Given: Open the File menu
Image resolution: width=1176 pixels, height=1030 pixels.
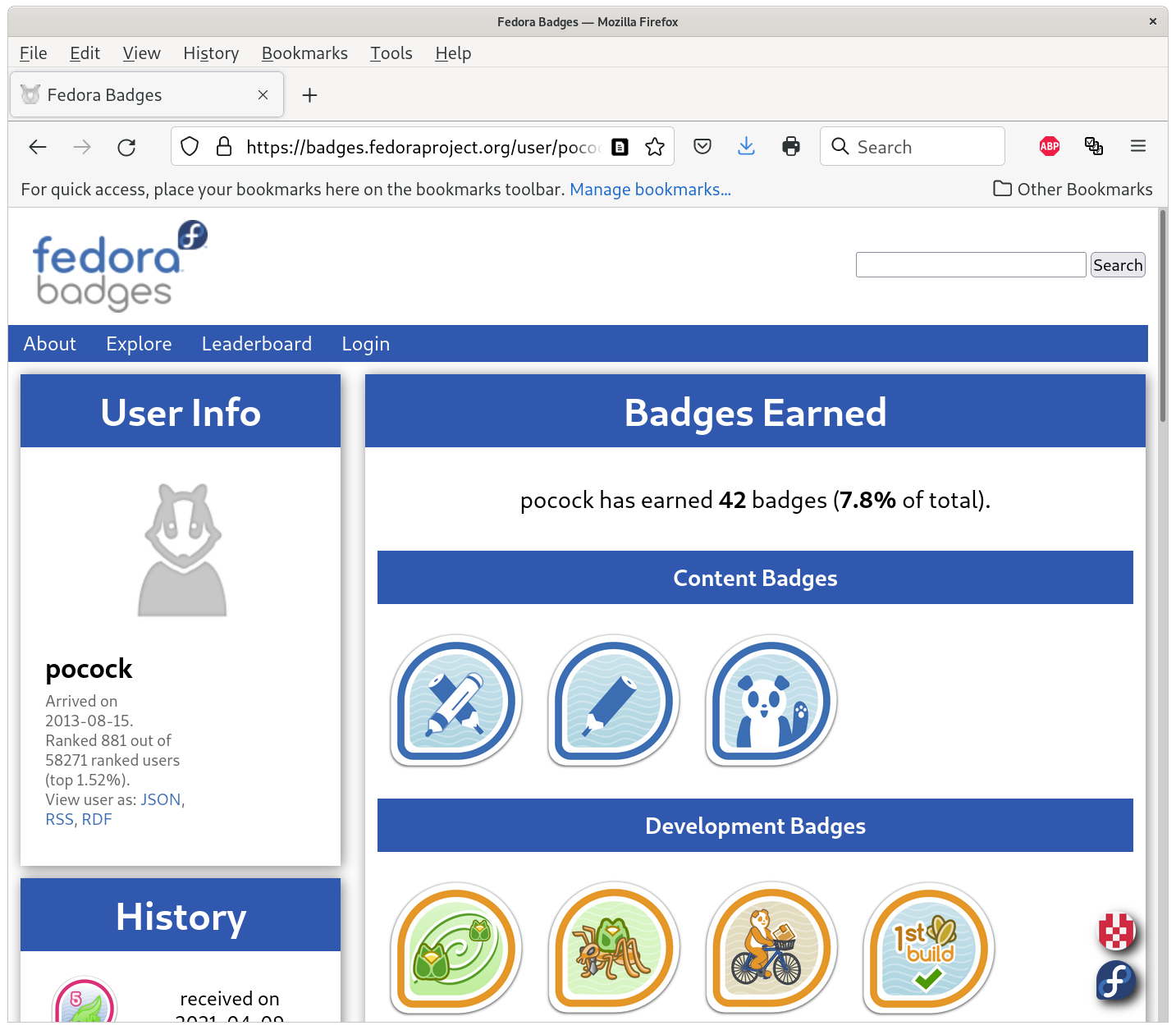Looking at the screenshot, I should pyautogui.click(x=34, y=53).
